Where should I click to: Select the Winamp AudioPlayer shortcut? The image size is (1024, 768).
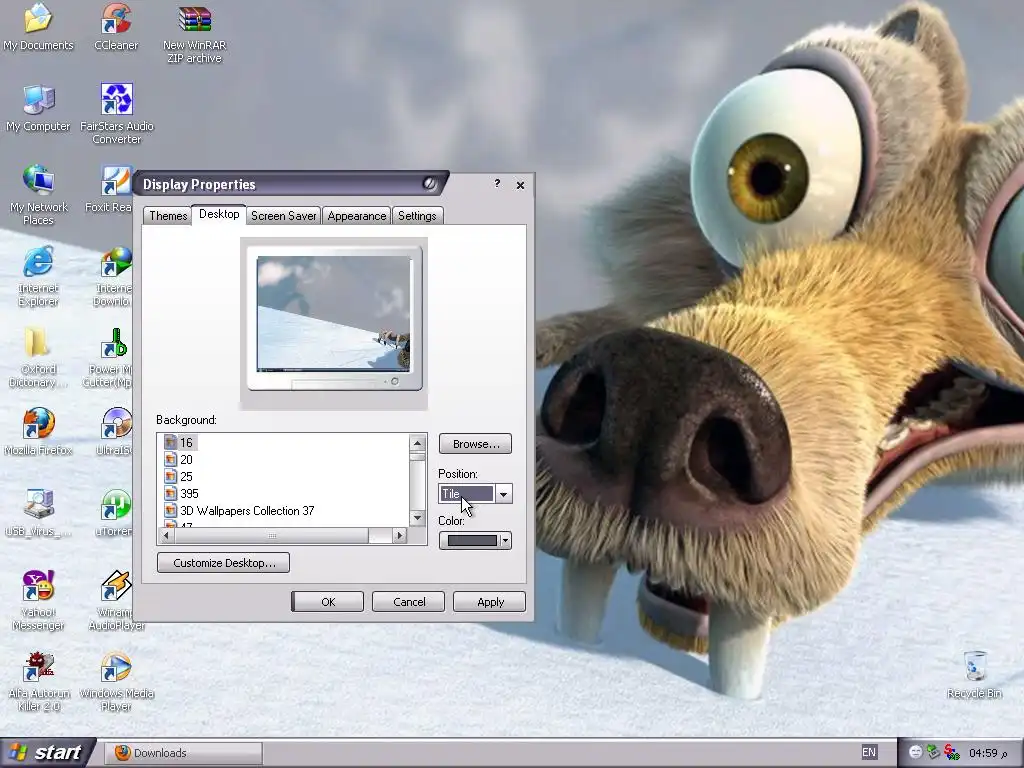[116, 600]
